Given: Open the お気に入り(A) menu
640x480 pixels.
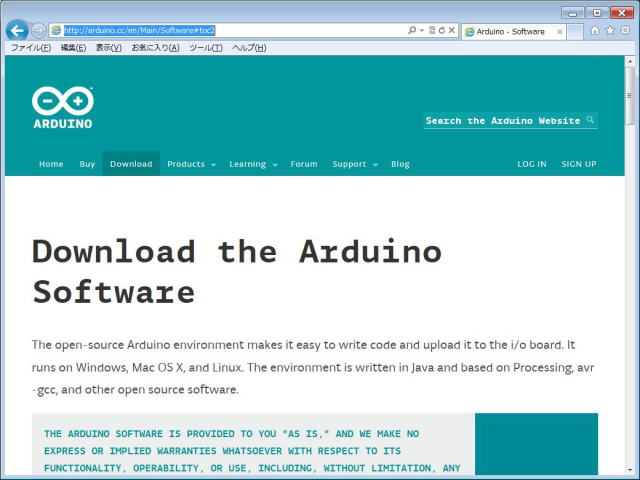Looking at the screenshot, I should pyautogui.click(x=156, y=48).
